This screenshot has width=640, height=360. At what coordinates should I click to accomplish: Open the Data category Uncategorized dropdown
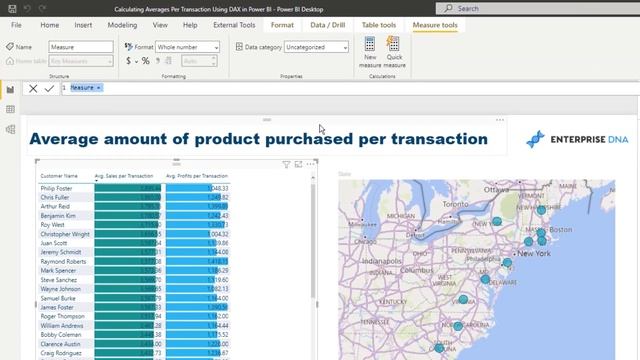(x=316, y=47)
